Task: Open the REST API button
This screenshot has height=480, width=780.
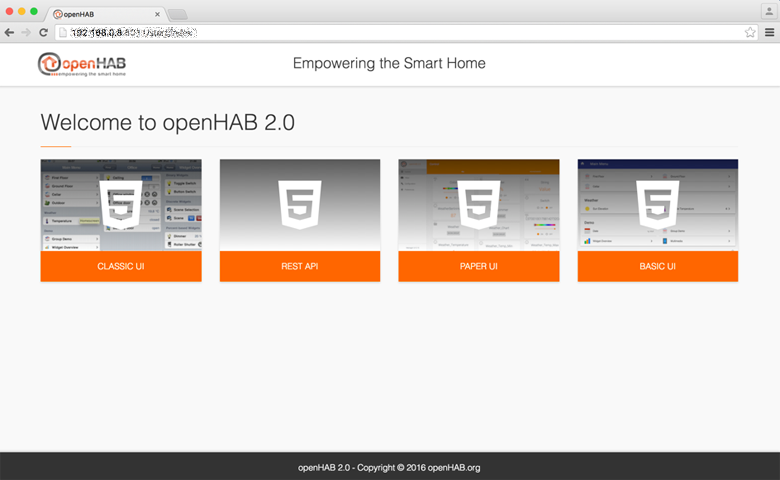Action: coord(300,266)
